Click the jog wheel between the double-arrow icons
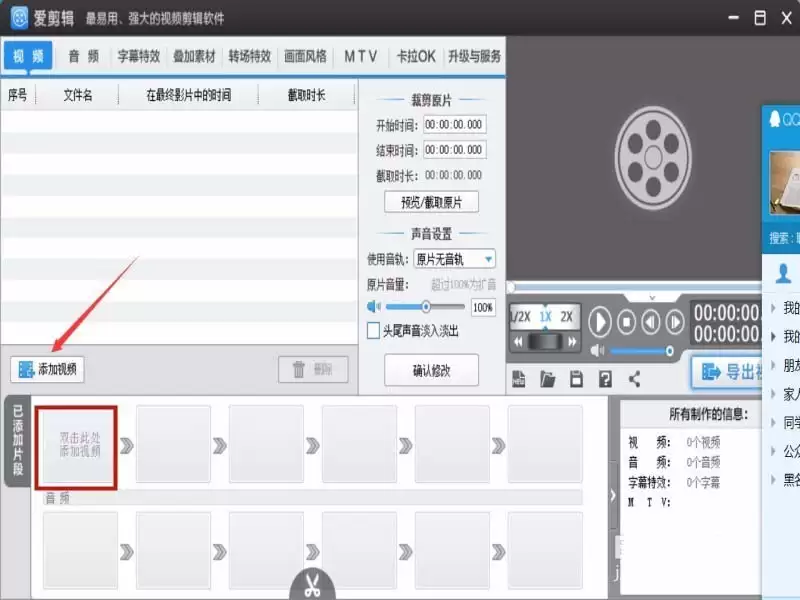The width and height of the screenshot is (800, 600). pos(545,341)
